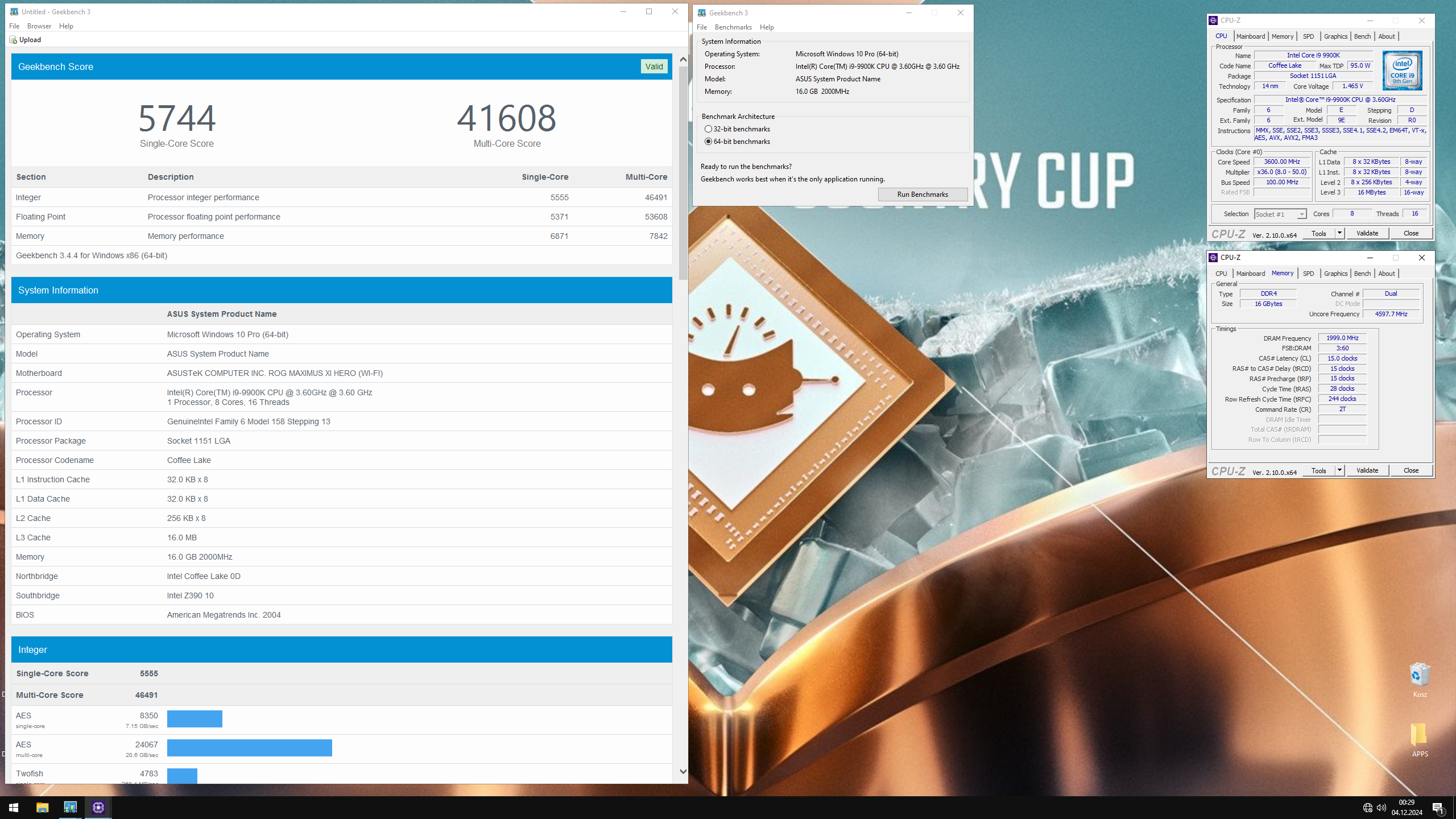Click the Valid badge in Geekbench Score
This screenshot has width=1456, height=819.
click(654, 67)
